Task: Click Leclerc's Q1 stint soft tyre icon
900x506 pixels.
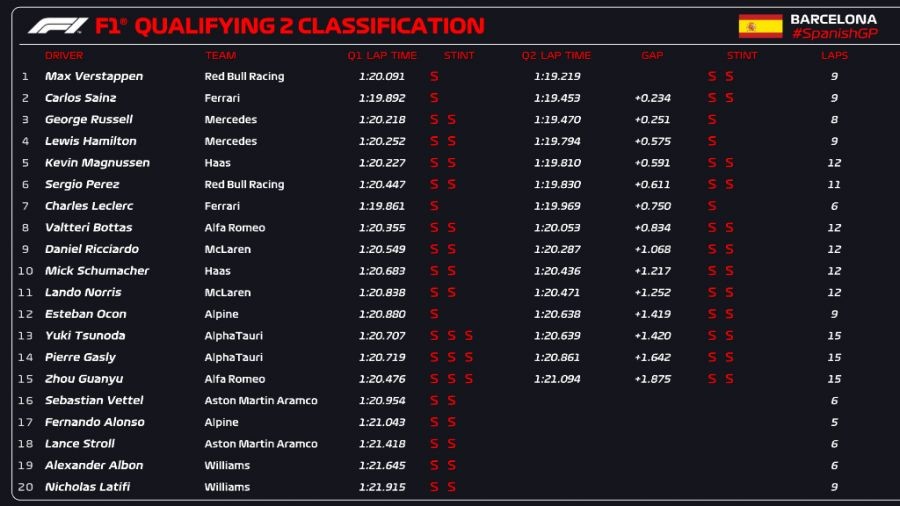Action: click(434, 206)
